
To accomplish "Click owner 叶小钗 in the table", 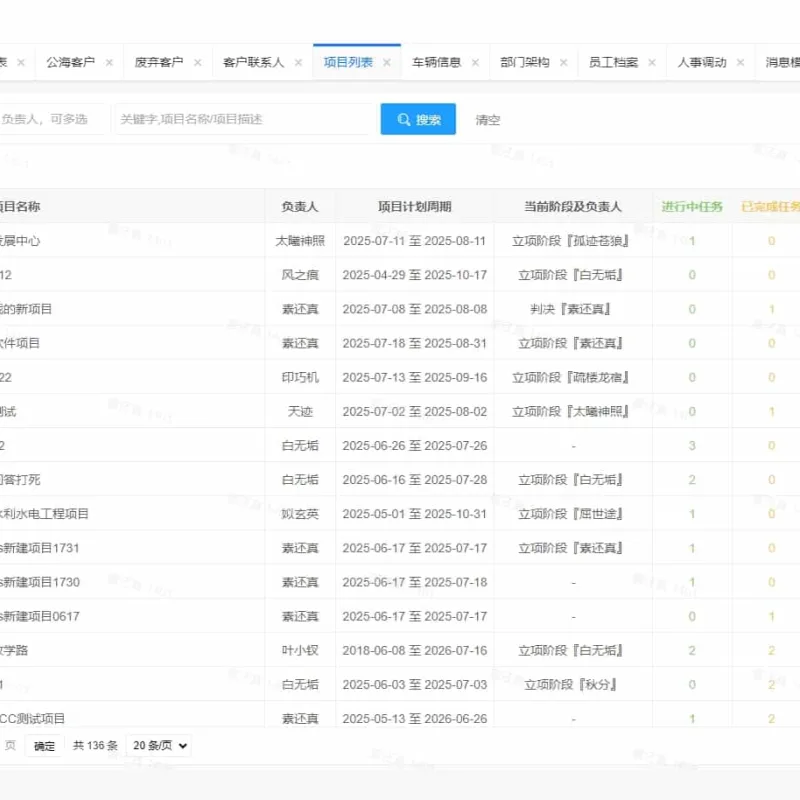I will pos(300,651).
